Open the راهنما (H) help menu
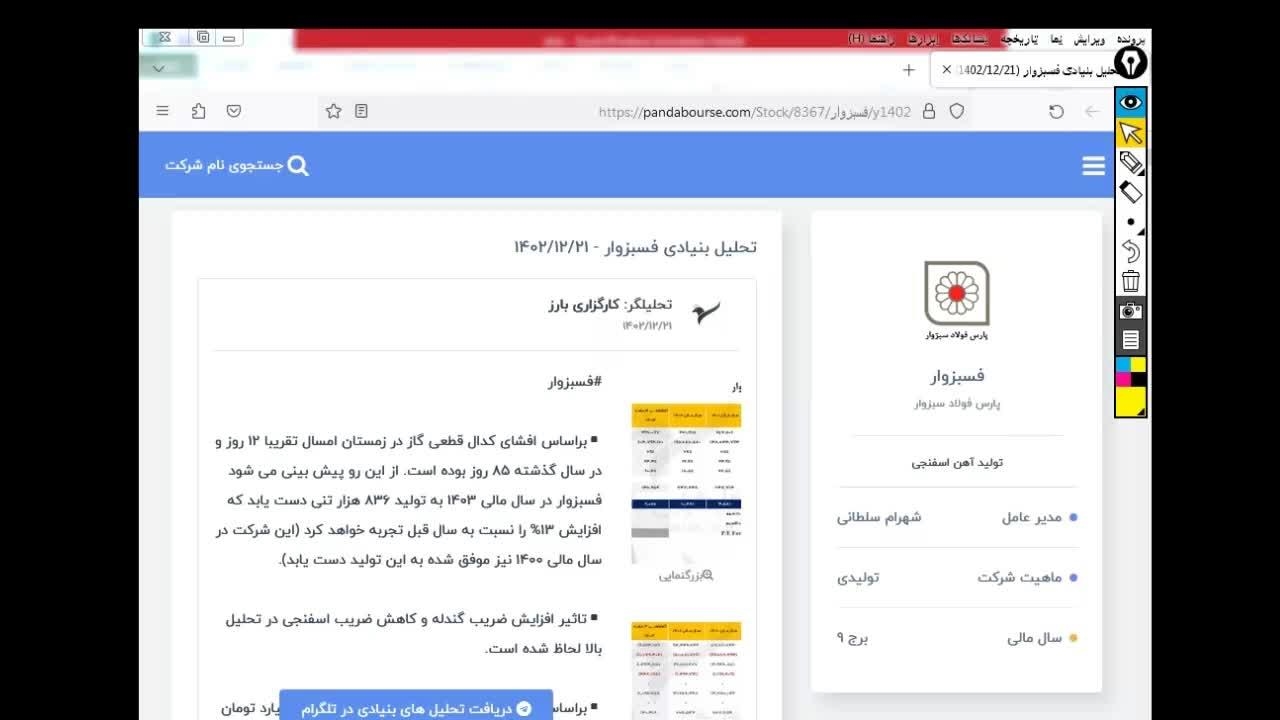Image resolution: width=1280 pixels, height=720 pixels. click(x=871, y=39)
